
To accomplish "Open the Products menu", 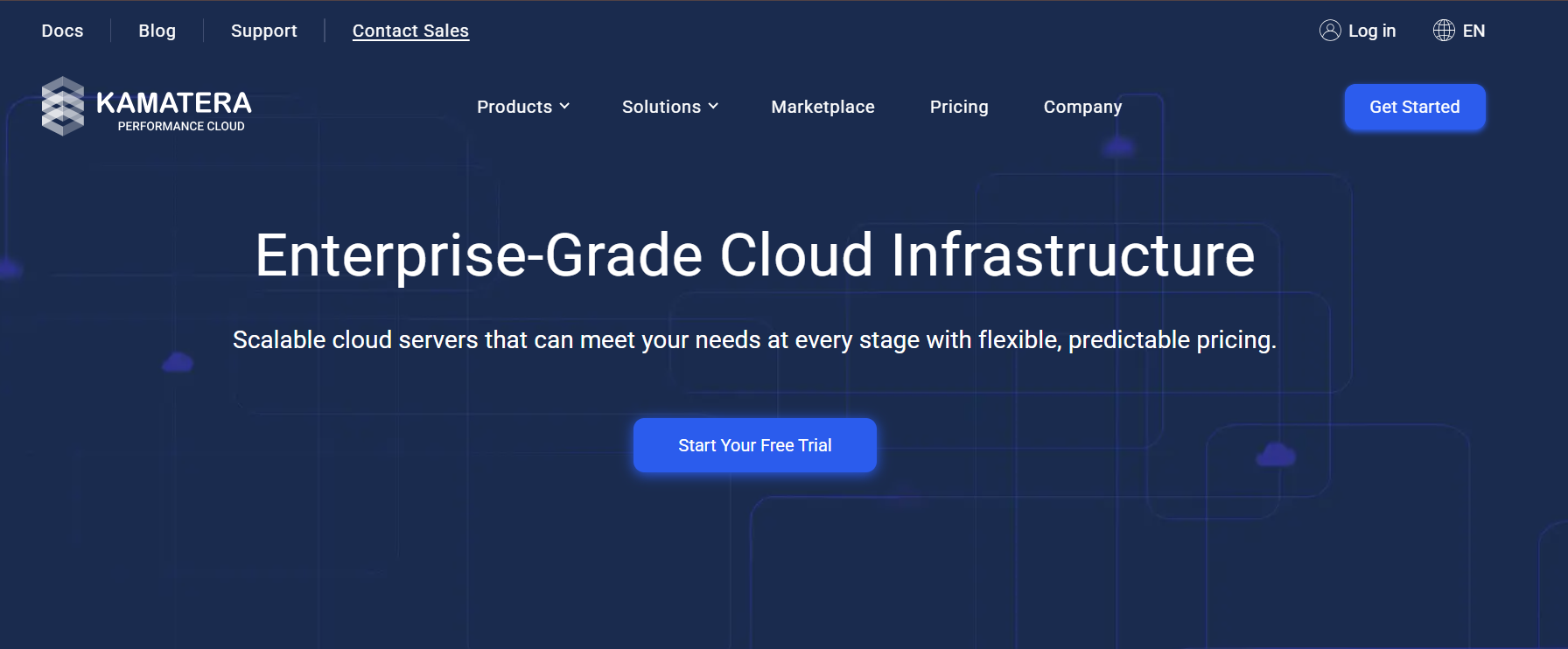I will [523, 107].
